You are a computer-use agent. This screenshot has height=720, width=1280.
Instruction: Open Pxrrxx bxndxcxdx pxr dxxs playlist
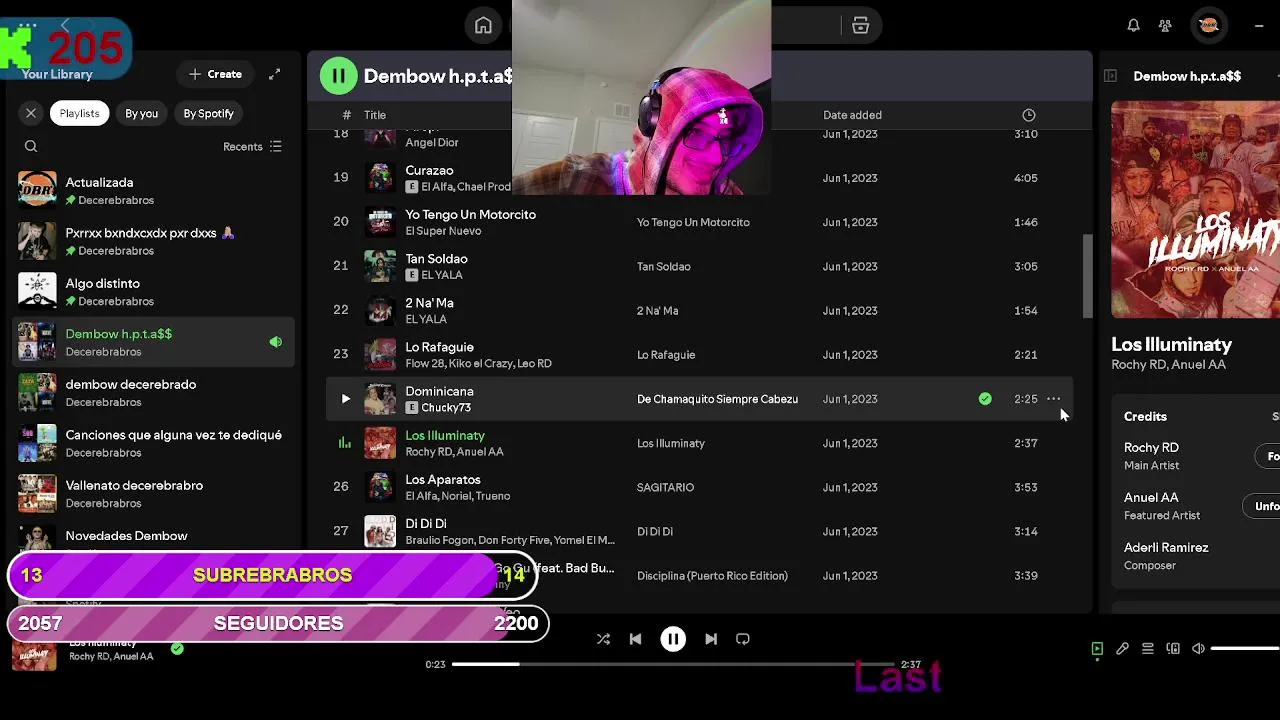155,241
